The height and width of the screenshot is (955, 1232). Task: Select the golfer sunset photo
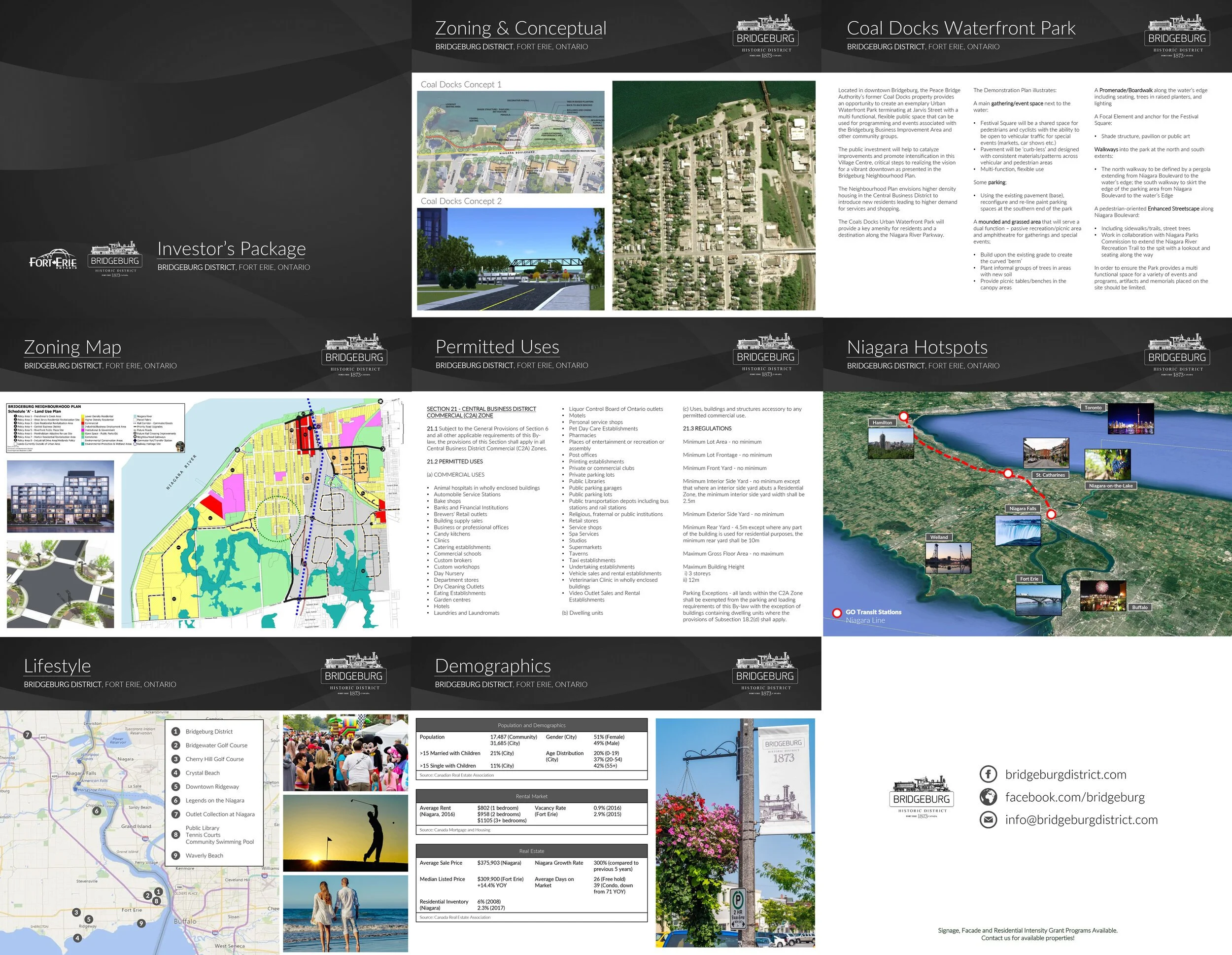point(345,833)
